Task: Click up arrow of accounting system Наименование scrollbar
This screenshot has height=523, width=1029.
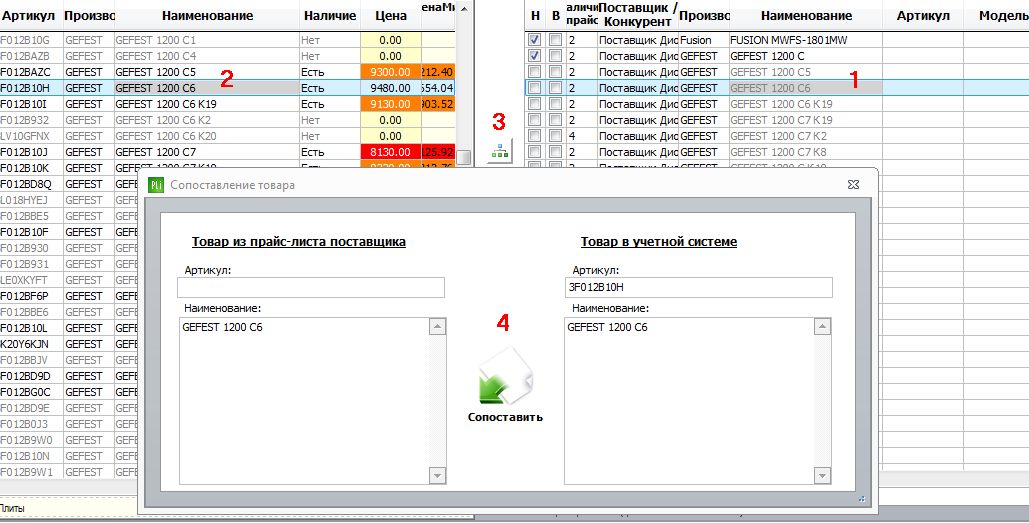Action: pyautogui.click(x=822, y=326)
